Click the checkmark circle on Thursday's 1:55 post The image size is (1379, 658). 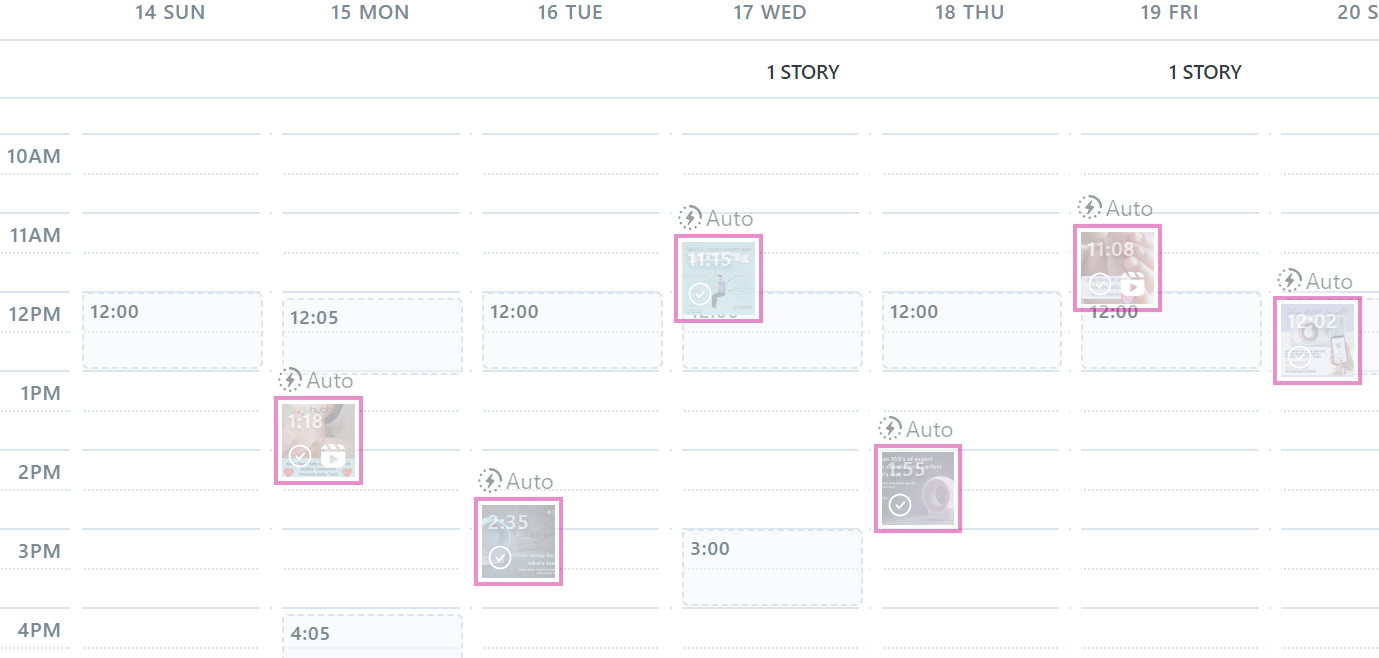[900, 504]
